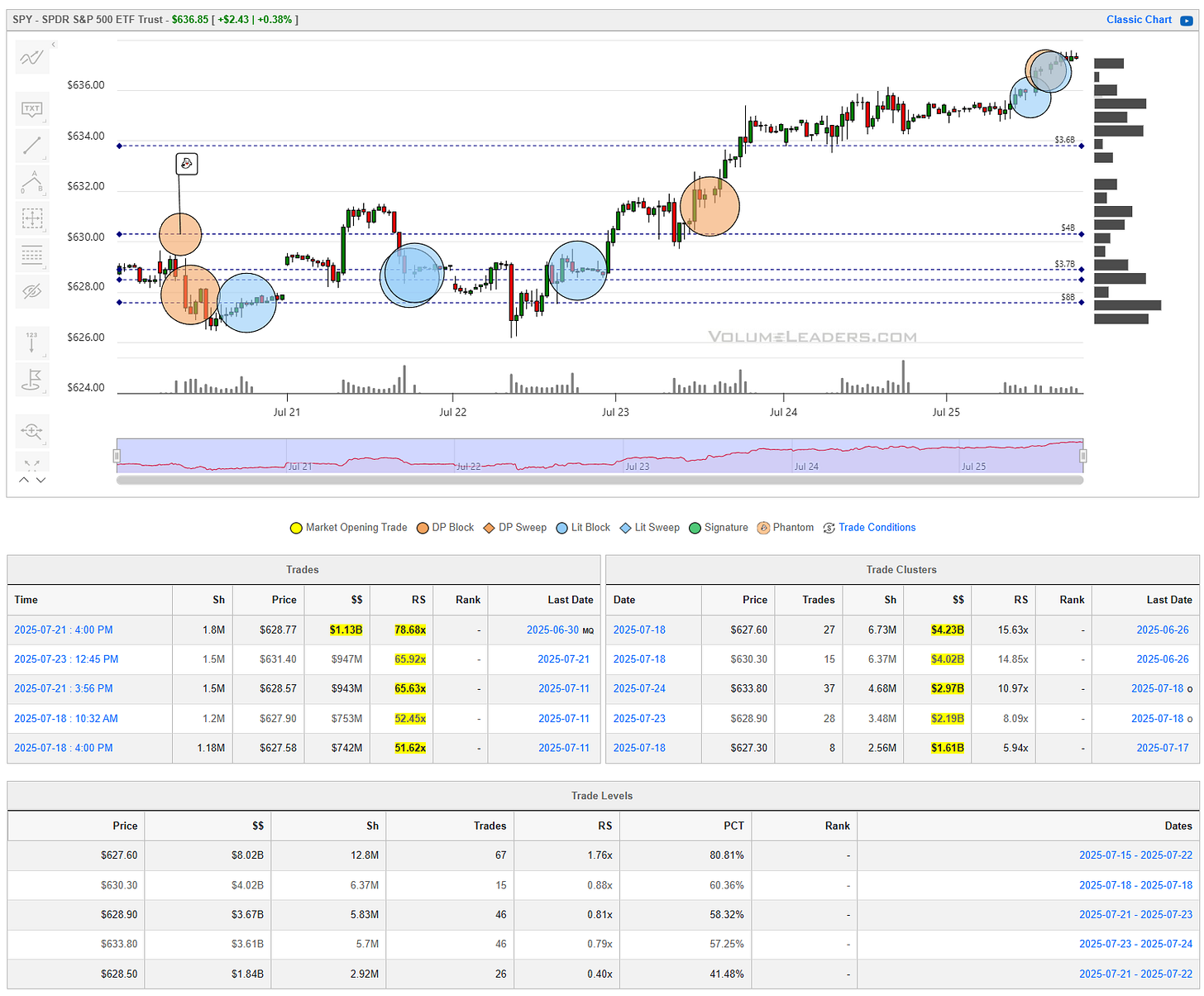Click the $4B dashed level label
The height and width of the screenshot is (996, 1204).
point(1068,227)
